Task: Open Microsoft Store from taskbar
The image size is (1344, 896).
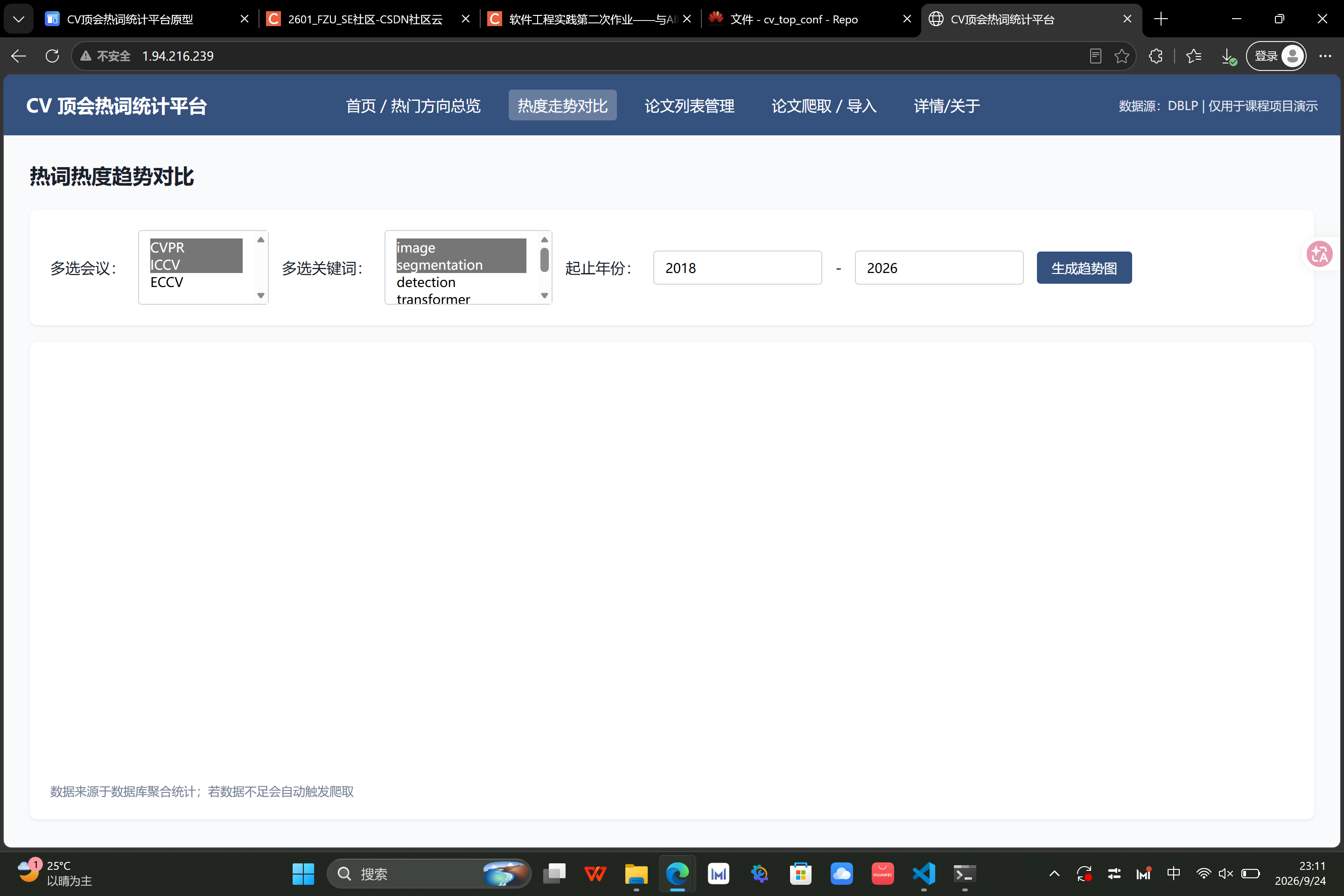Action: [x=801, y=874]
